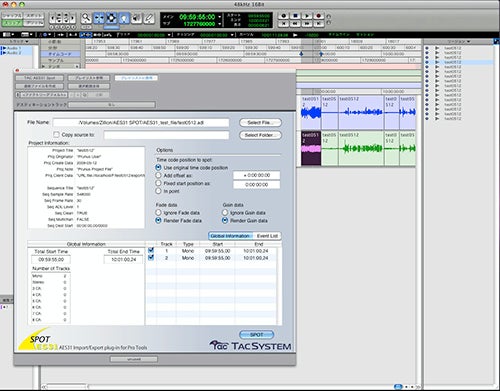Click zoom preset button 1
This screenshot has height=391, width=500.
tap(52, 27)
